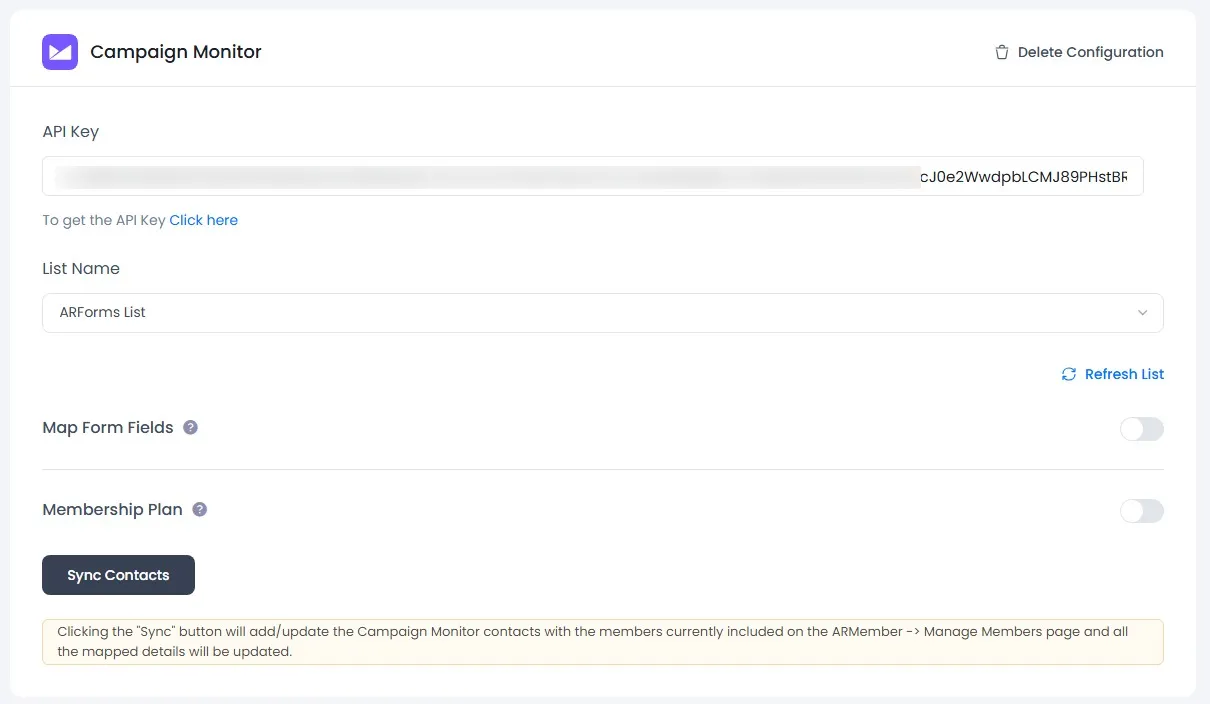This screenshot has width=1210, height=704.
Task: Click the circular arrows refresh icon
Action: pos(1069,374)
